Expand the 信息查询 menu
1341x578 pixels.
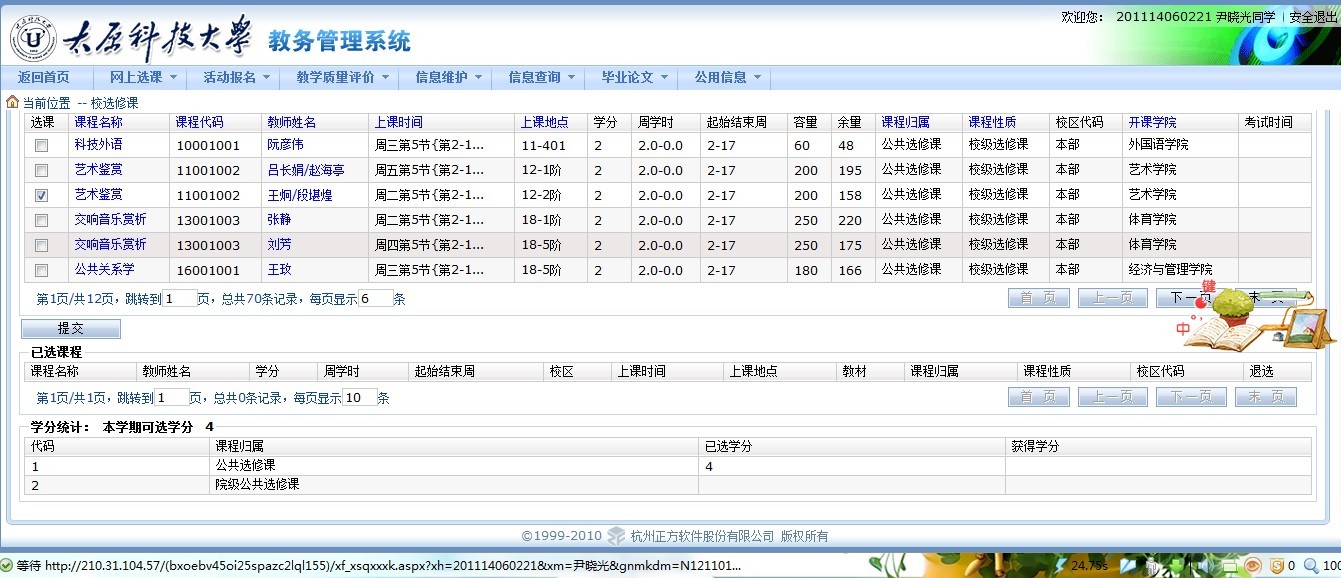point(540,77)
